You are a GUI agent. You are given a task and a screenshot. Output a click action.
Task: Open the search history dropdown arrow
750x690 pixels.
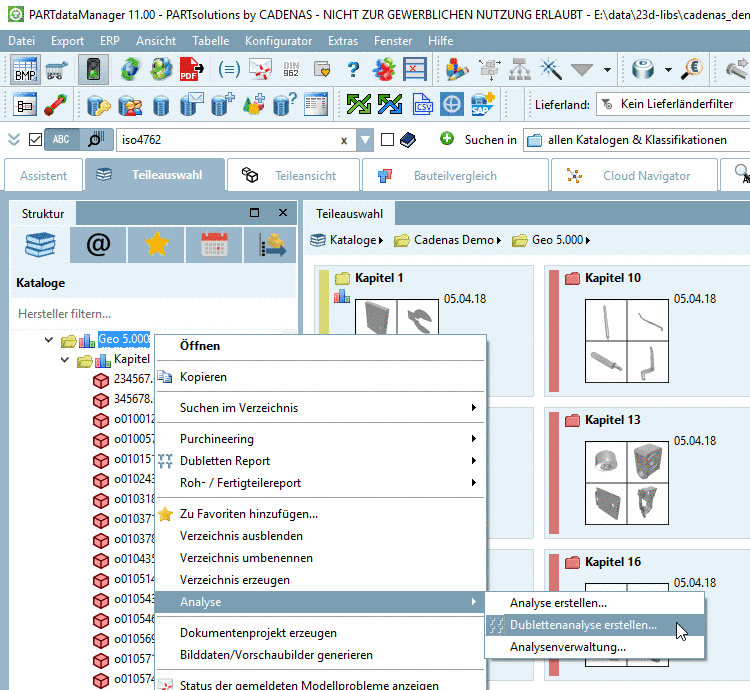tap(365, 140)
